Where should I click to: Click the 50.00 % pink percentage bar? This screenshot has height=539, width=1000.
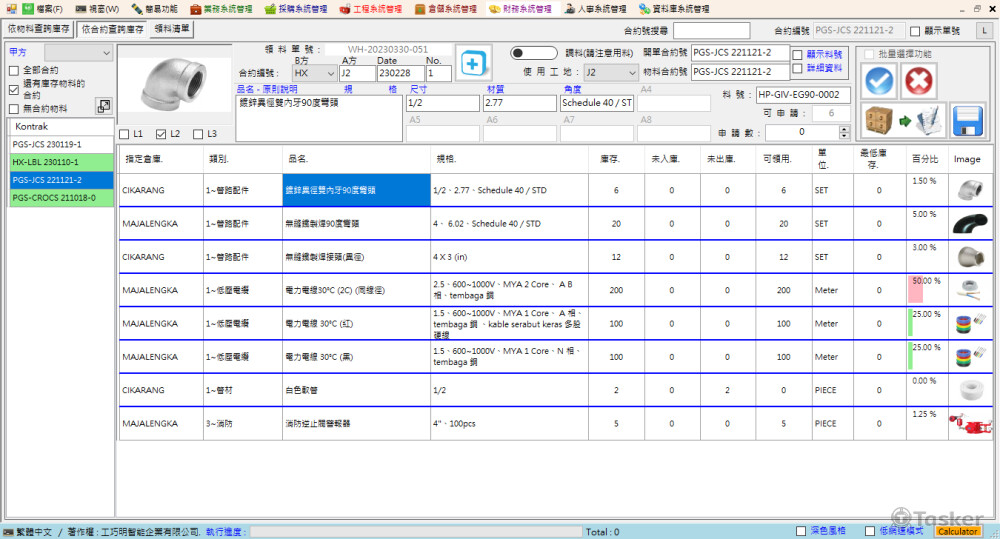[x=915, y=290]
